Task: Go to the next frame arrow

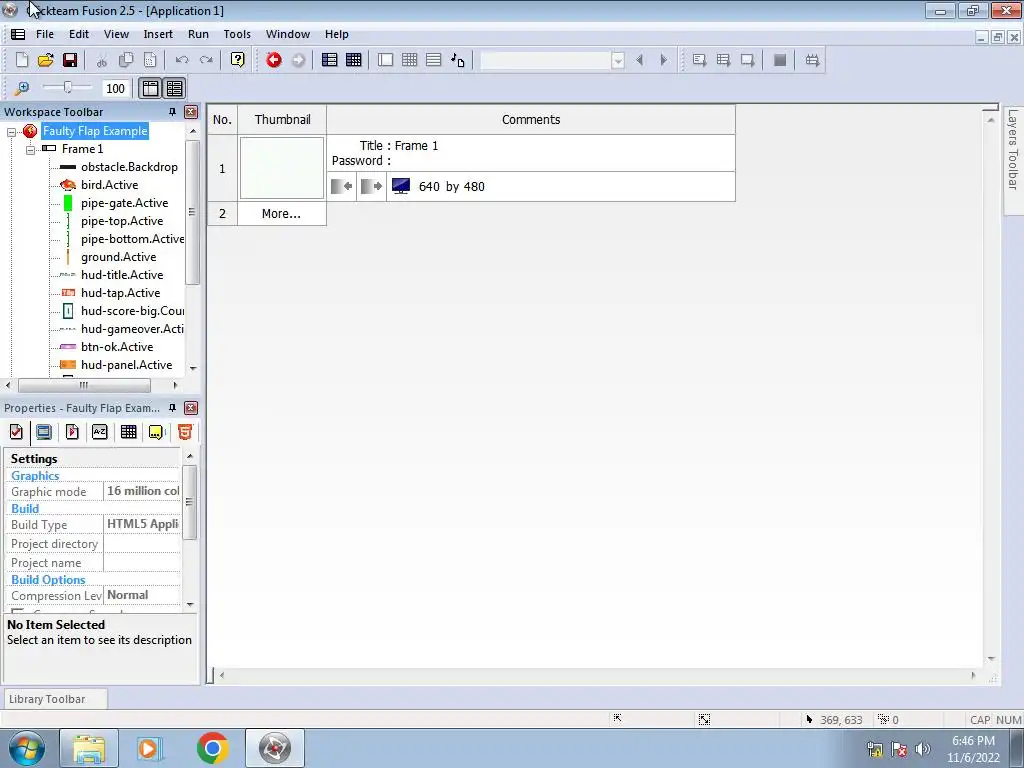Action: click(664, 60)
